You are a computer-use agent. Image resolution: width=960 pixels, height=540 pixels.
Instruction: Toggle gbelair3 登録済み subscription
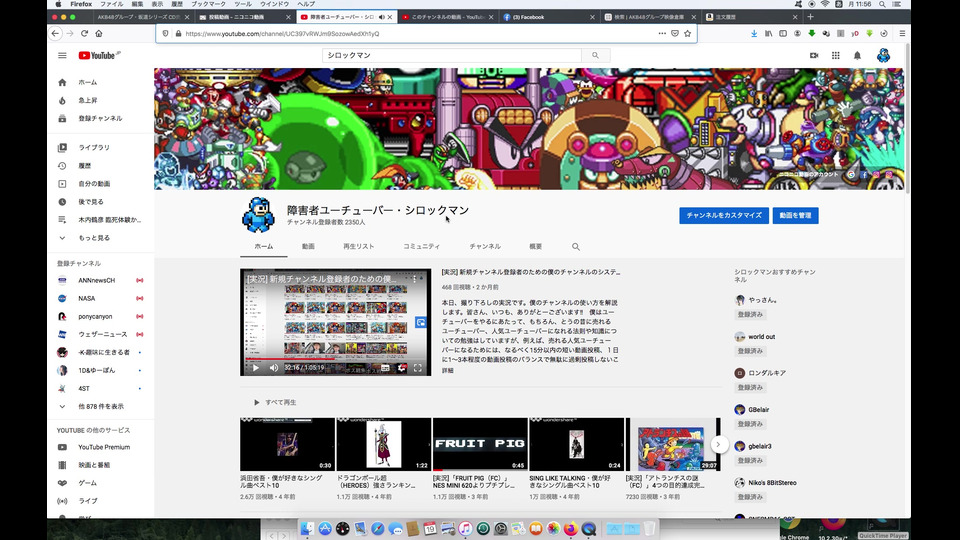[x=750, y=460]
